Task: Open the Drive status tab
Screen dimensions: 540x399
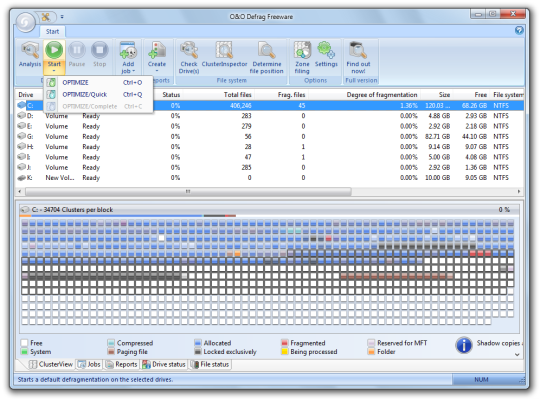Action: coord(164,364)
